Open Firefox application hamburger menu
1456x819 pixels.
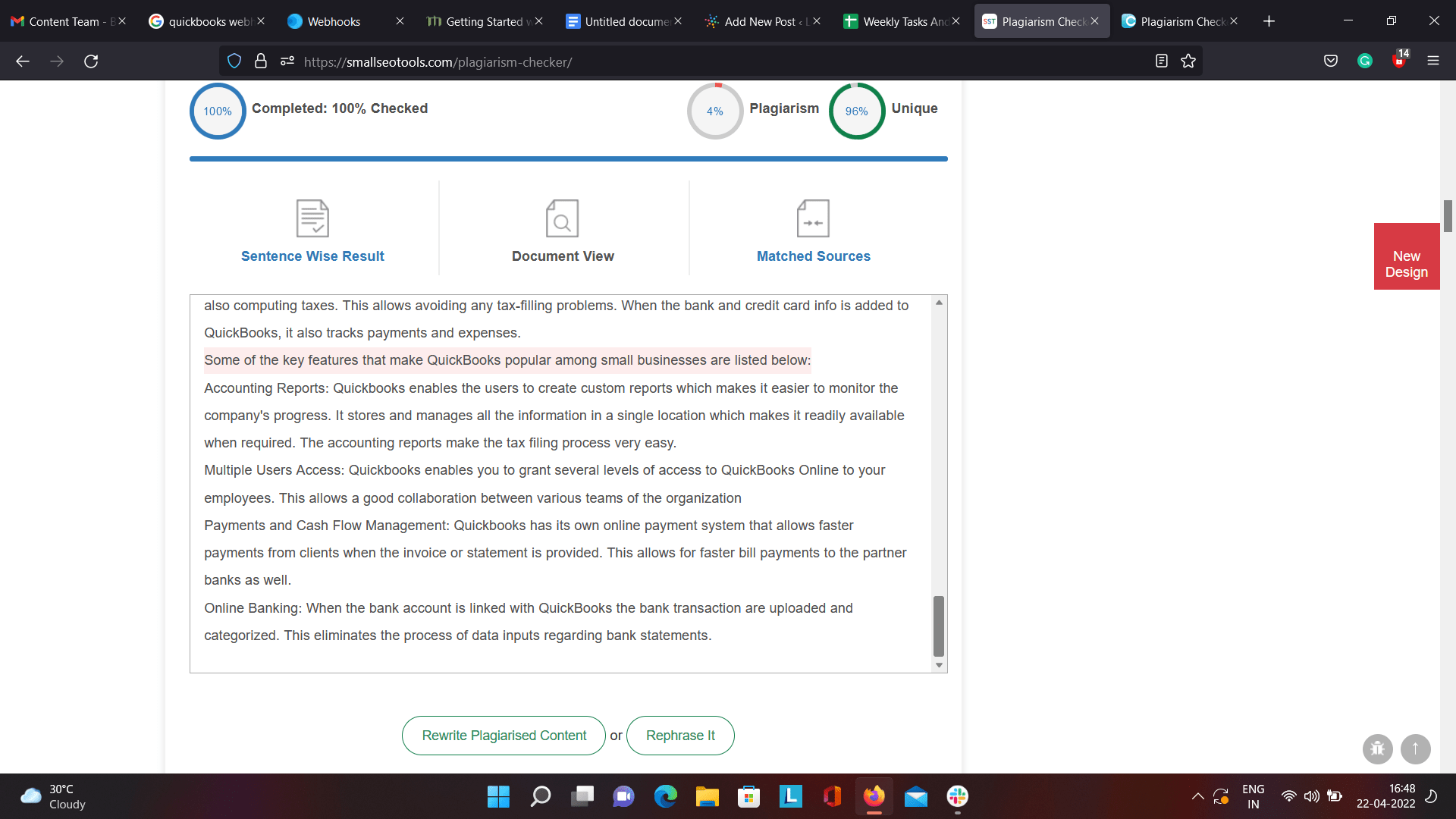(x=1432, y=61)
